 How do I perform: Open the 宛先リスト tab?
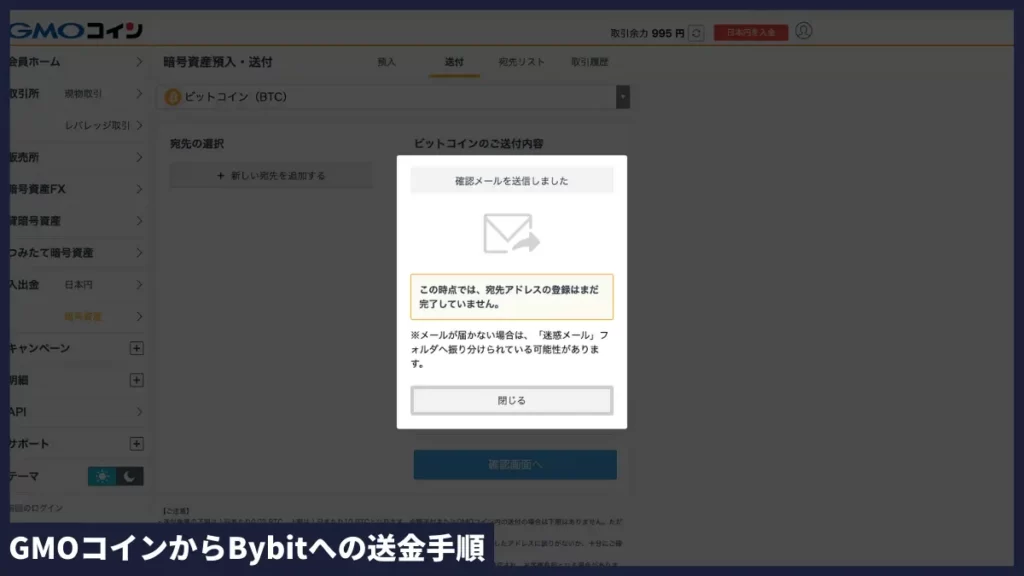pos(521,62)
